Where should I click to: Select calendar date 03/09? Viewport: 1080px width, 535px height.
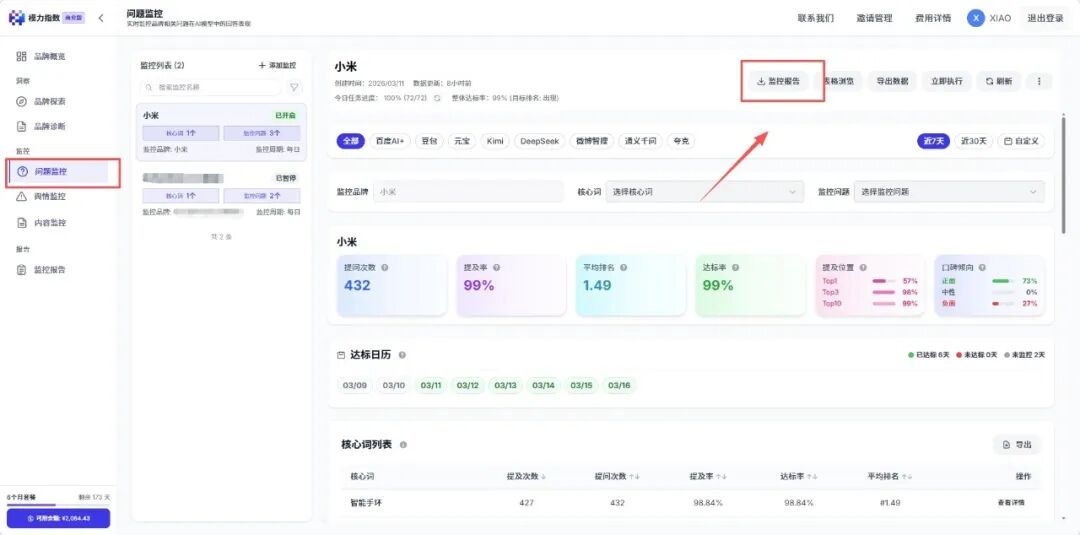click(355, 386)
